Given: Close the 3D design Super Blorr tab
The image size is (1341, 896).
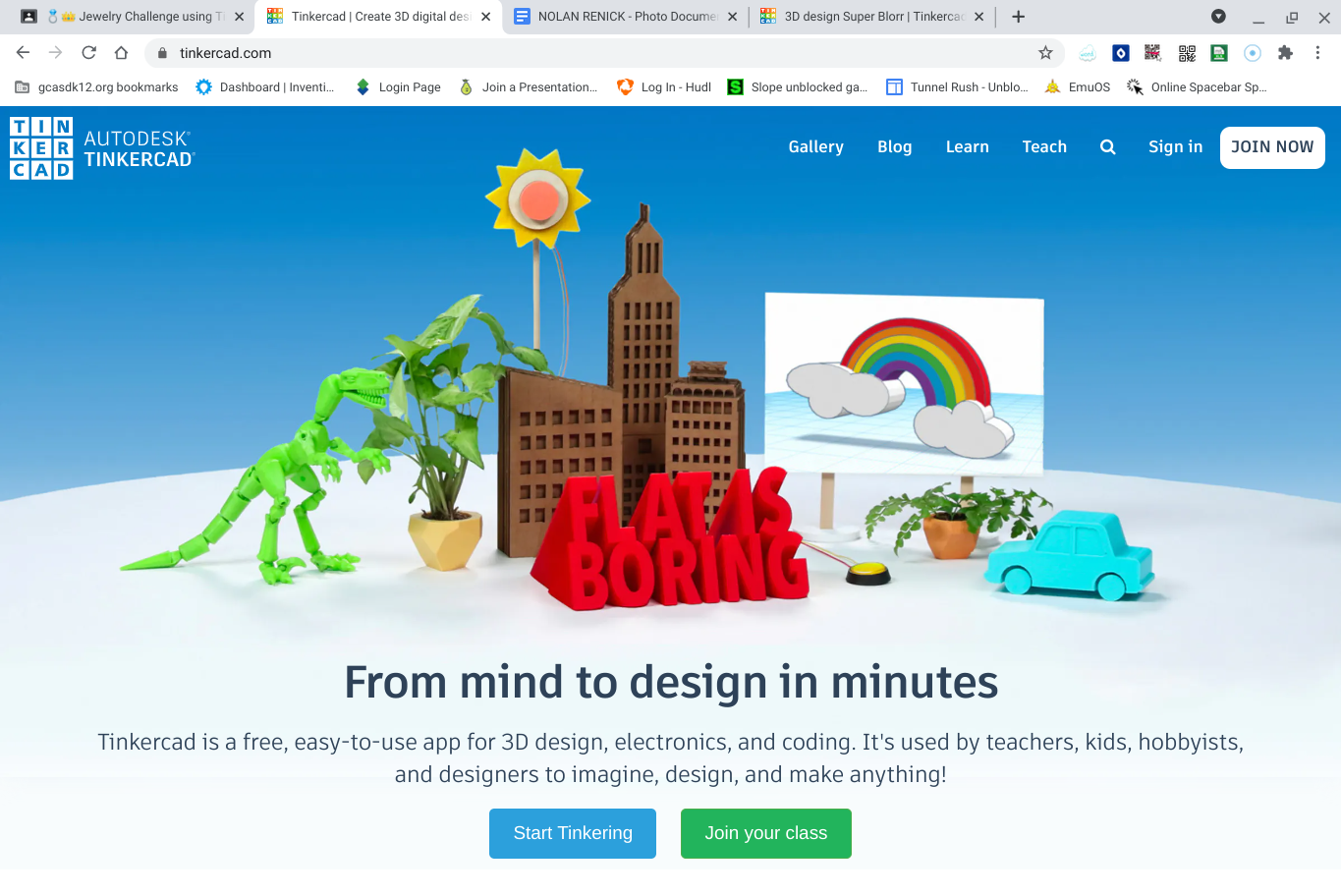Looking at the screenshot, I should 978,17.
